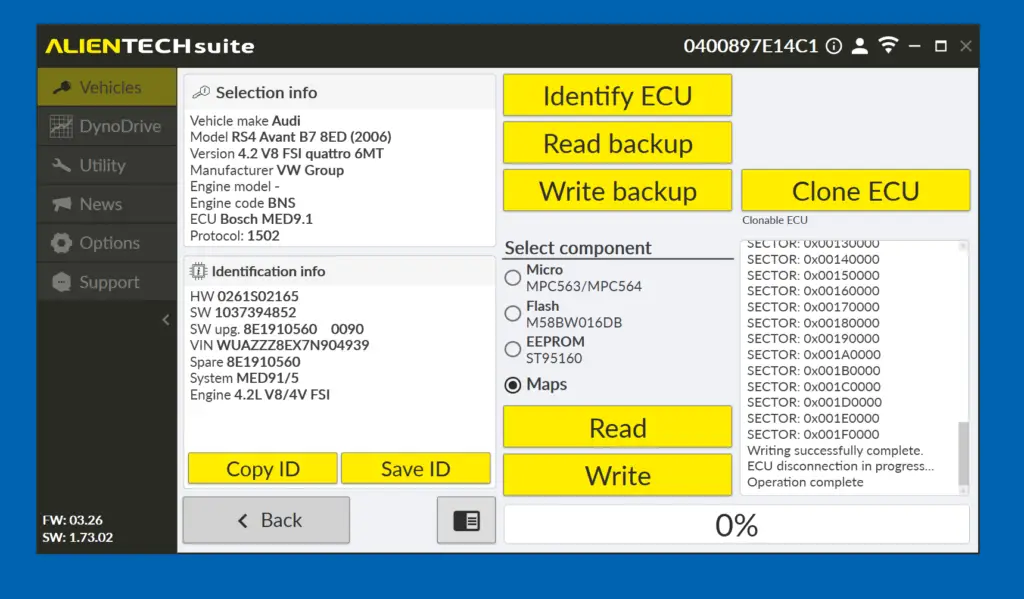Click the System MED91/5 line
Image resolution: width=1024 pixels, height=599 pixels.
[x=244, y=378]
